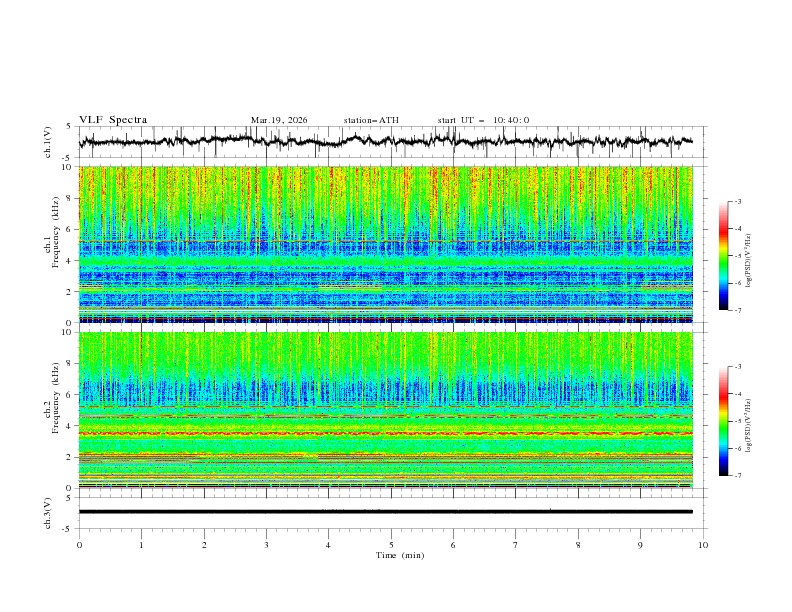Click the '10' kHz tick on ch.1 axis
The width and height of the screenshot is (792, 612).
coord(68,167)
